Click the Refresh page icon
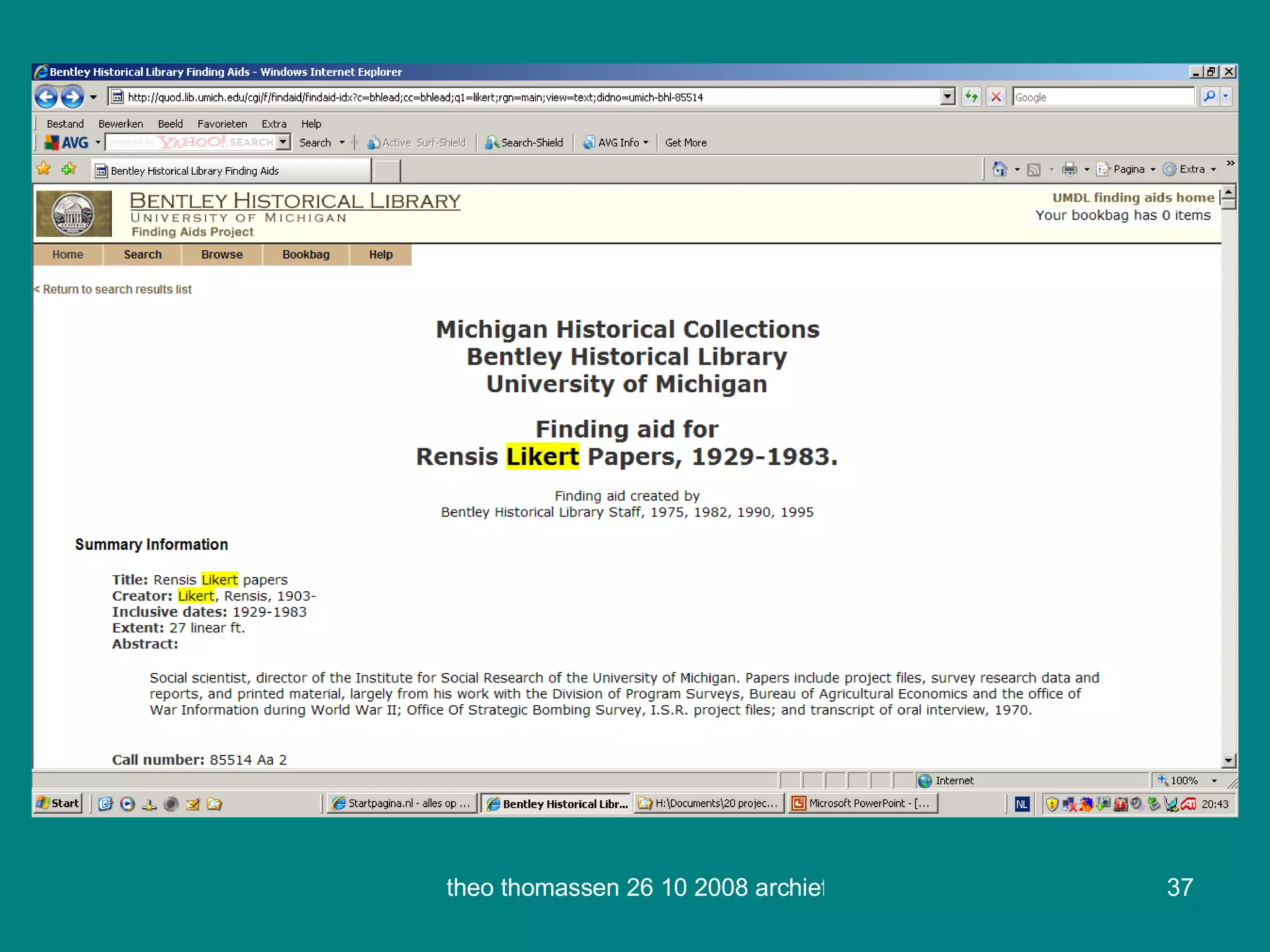 [x=971, y=97]
